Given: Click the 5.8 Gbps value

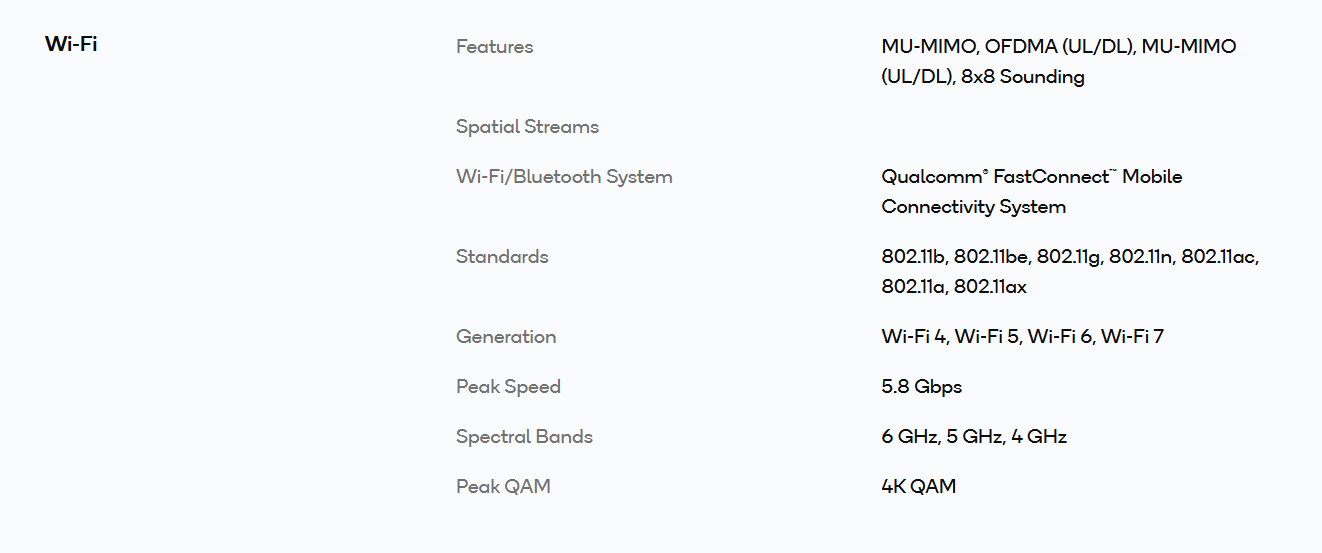Looking at the screenshot, I should [921, 386].
